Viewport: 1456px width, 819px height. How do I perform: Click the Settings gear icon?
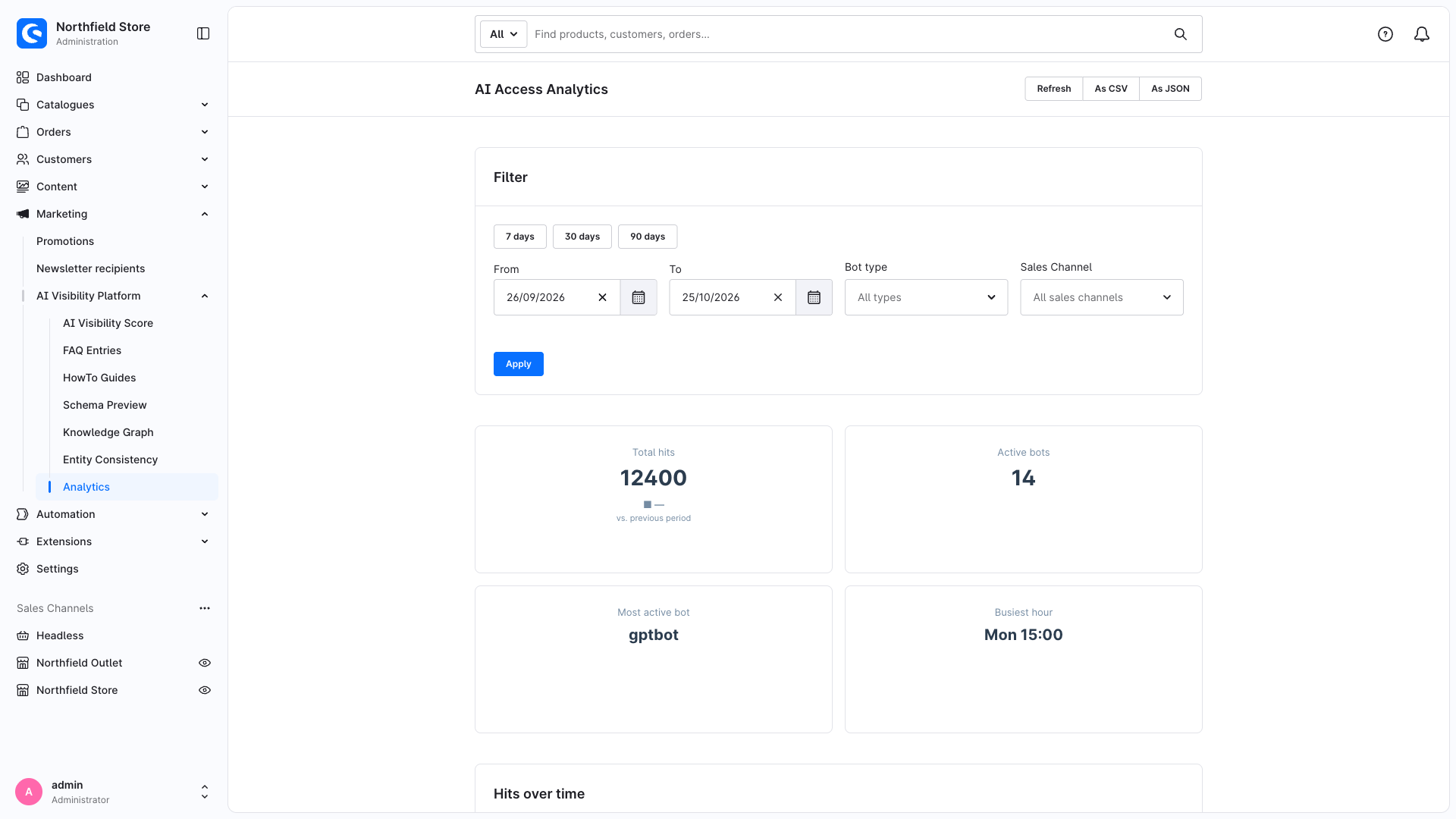coord(23,569)
